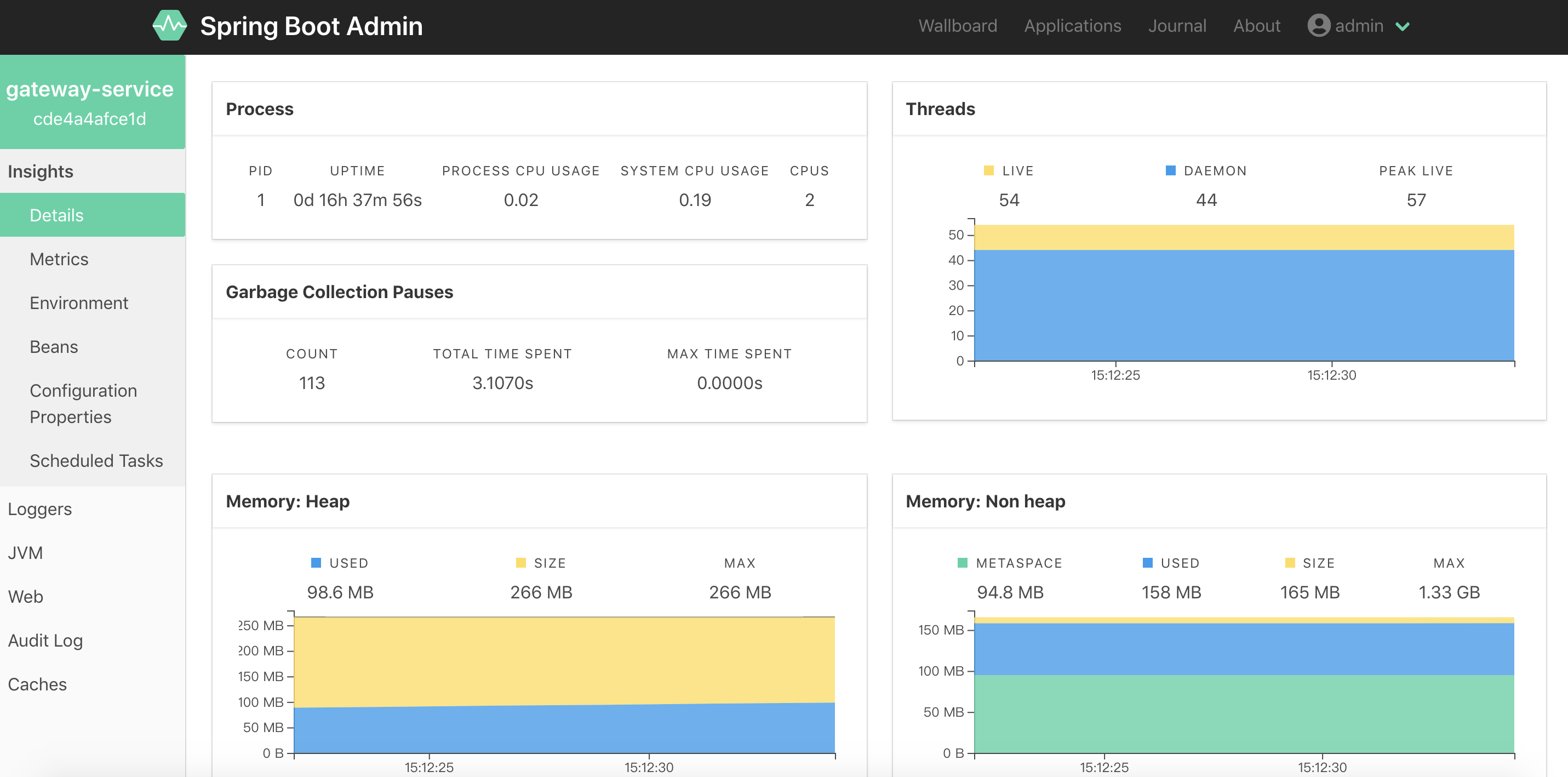Viewport: 1568px width, 777px height.
Task: Click the metaspace value 94.8 MB
Action: click(1010, 592)
